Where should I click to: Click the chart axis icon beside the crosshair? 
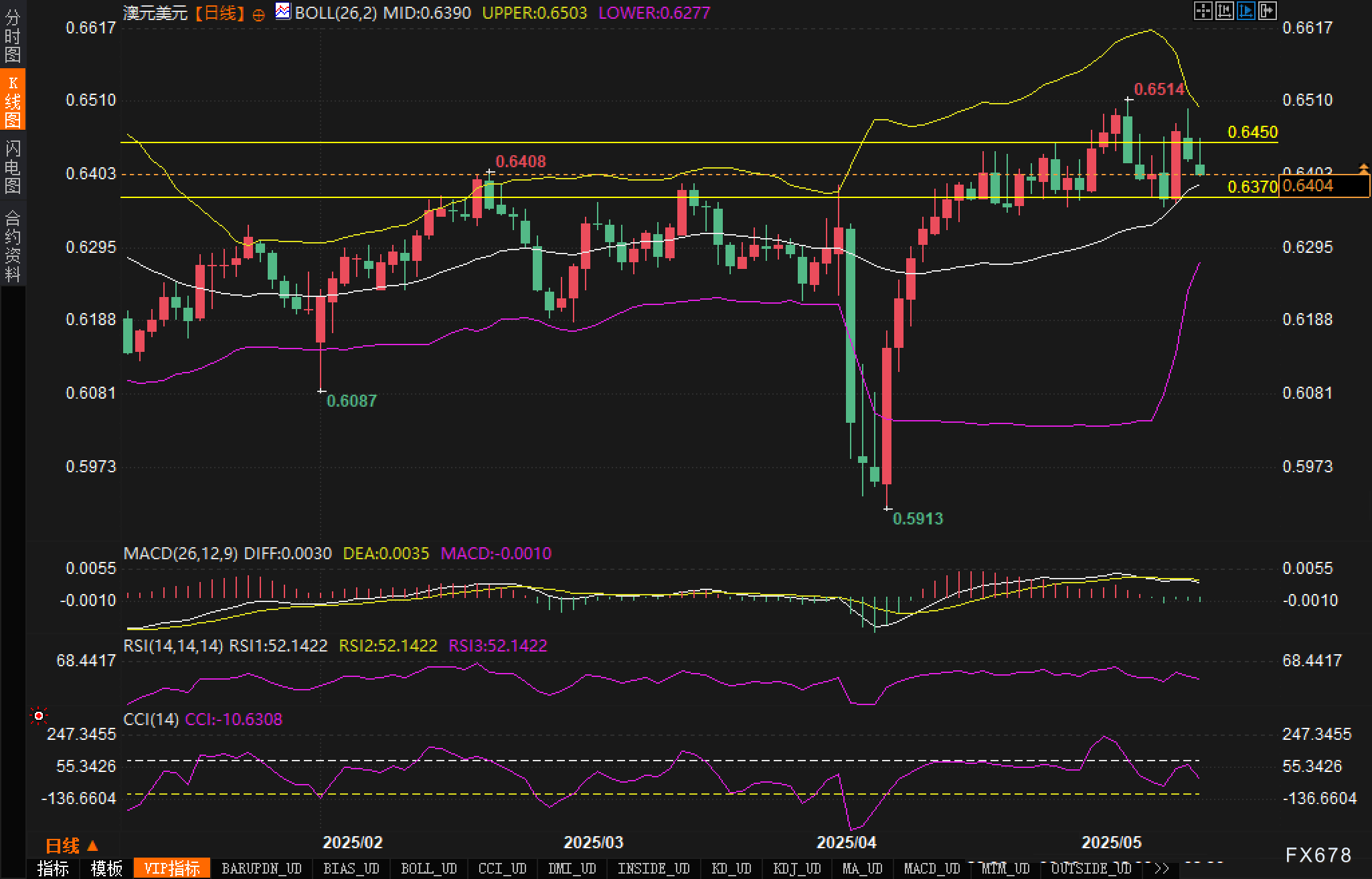point(1224,11)
